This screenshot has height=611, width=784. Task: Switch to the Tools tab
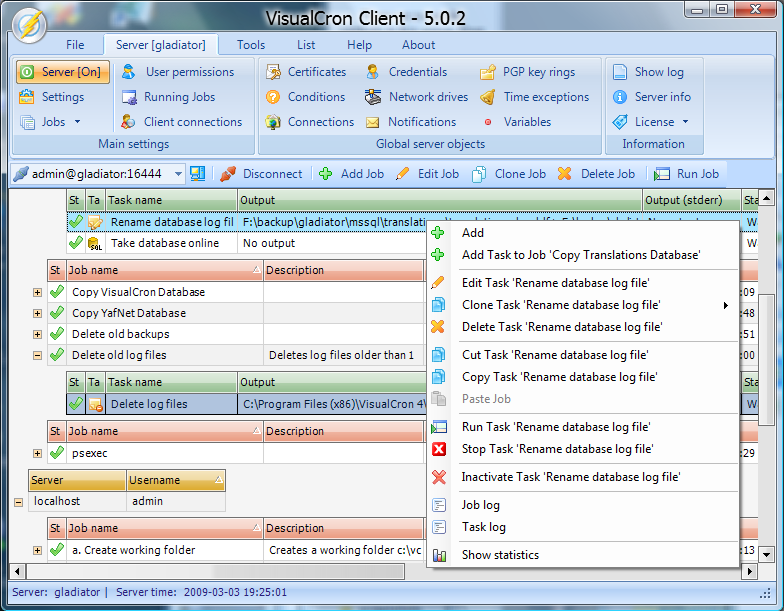(251, 44)
